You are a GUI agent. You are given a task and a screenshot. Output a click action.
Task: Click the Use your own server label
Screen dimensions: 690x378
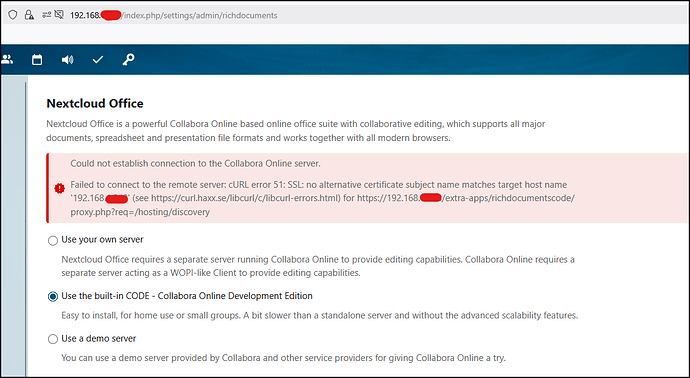click(103, 240)
